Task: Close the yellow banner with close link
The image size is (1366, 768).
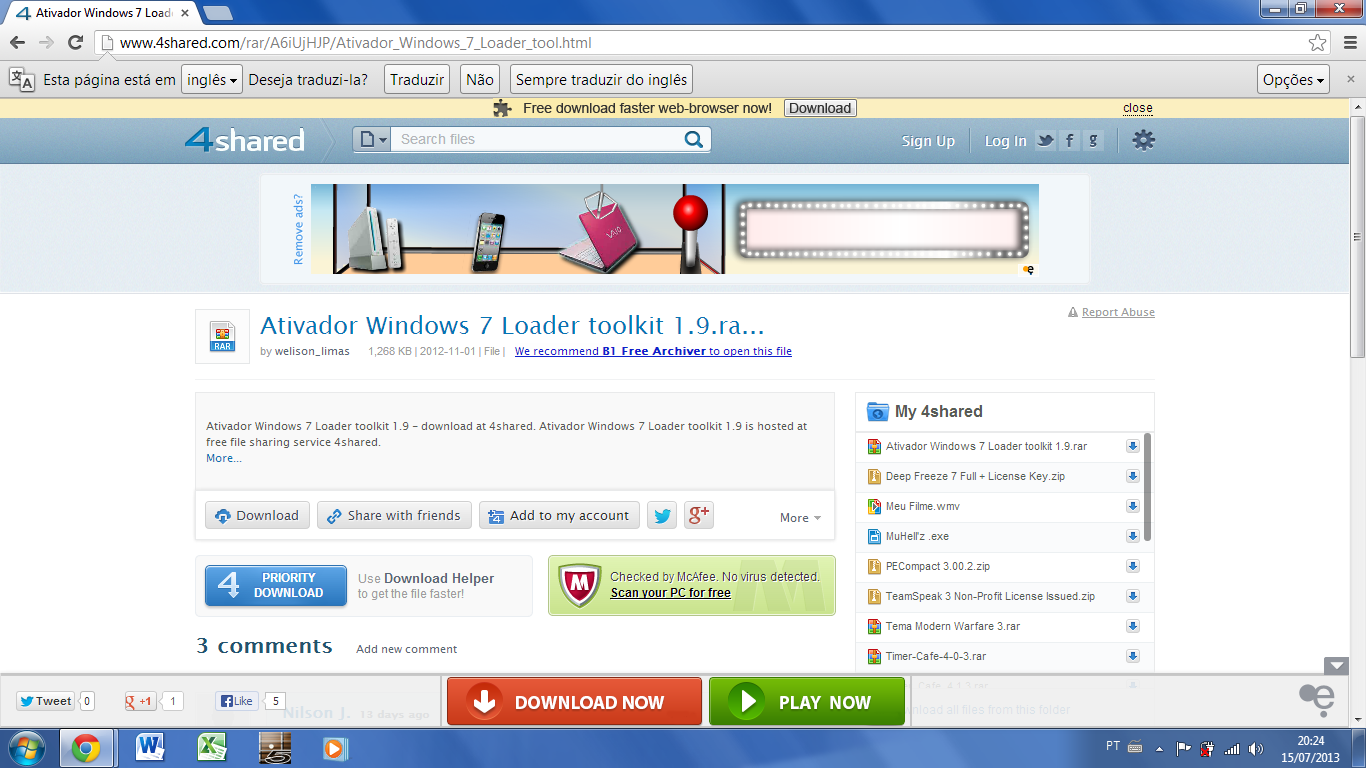Action: 1137,108
